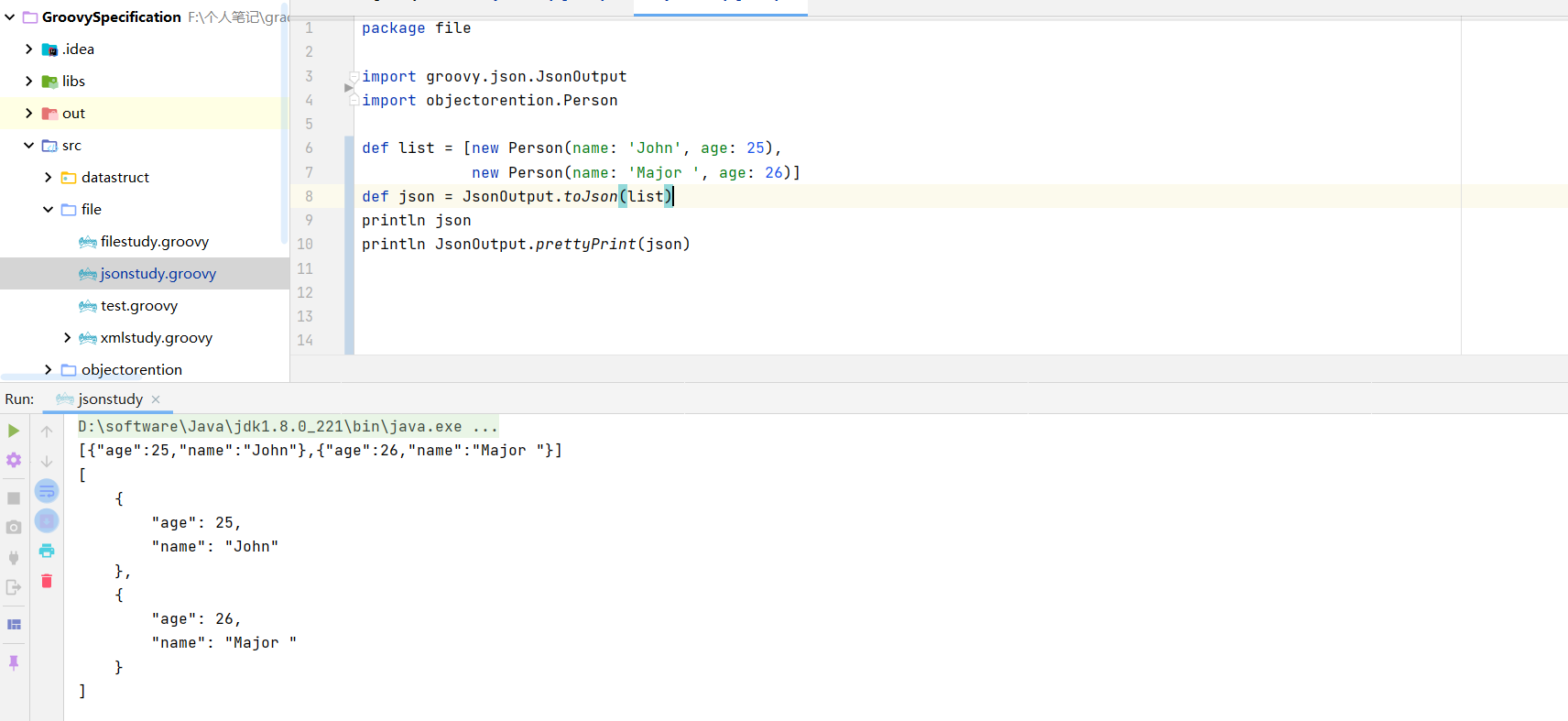Toggle Soft-Wrap in the console toolbar
Screen dimensions: 1568x721
[47, 491]
